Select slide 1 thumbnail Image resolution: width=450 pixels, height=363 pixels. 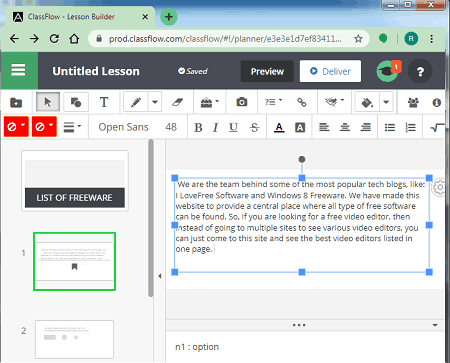(74, 261)
